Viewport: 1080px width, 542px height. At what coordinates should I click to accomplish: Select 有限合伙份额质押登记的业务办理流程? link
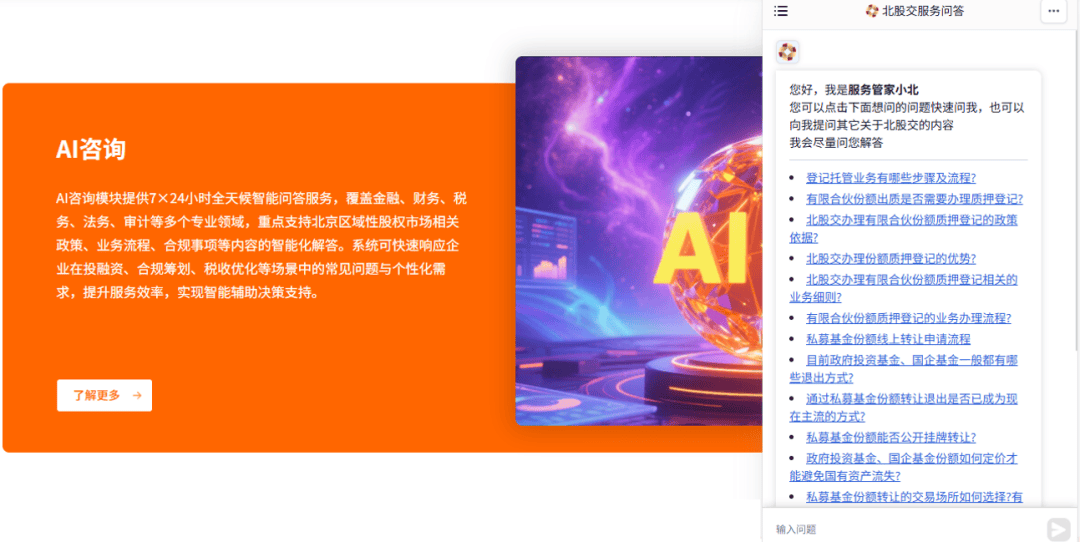908,318
